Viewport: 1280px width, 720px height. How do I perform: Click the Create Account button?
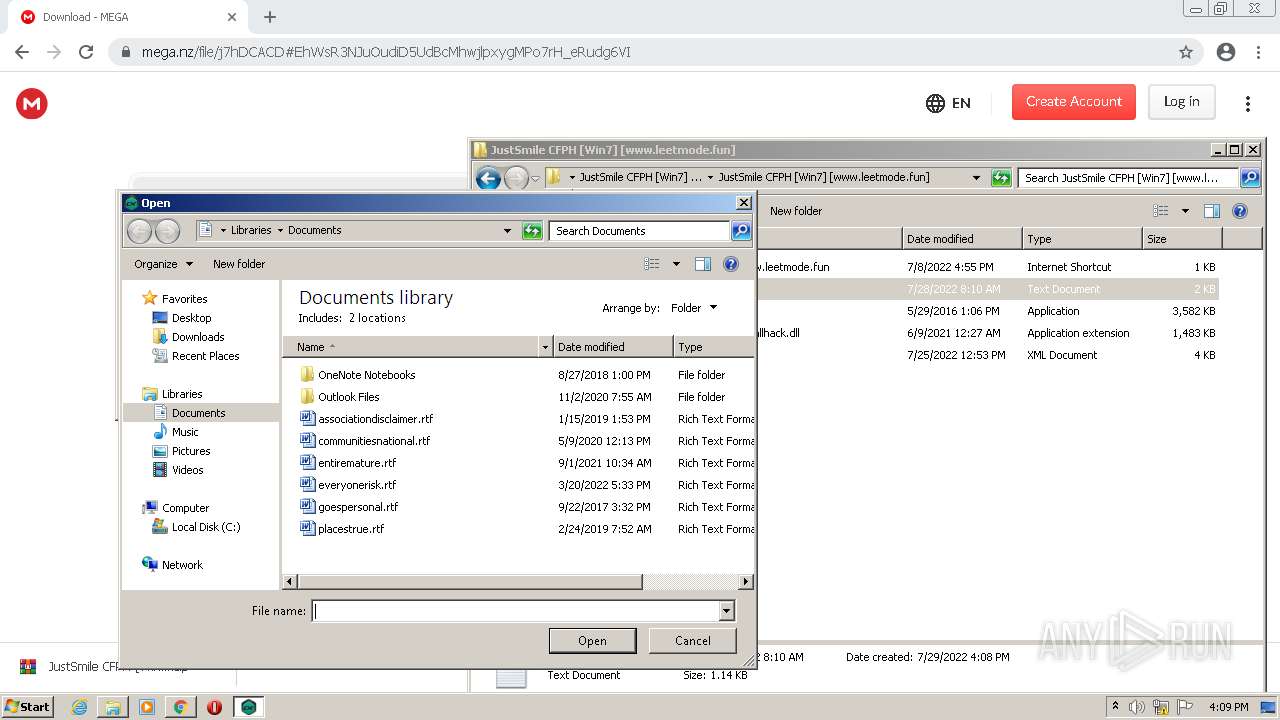(1074, 102)
